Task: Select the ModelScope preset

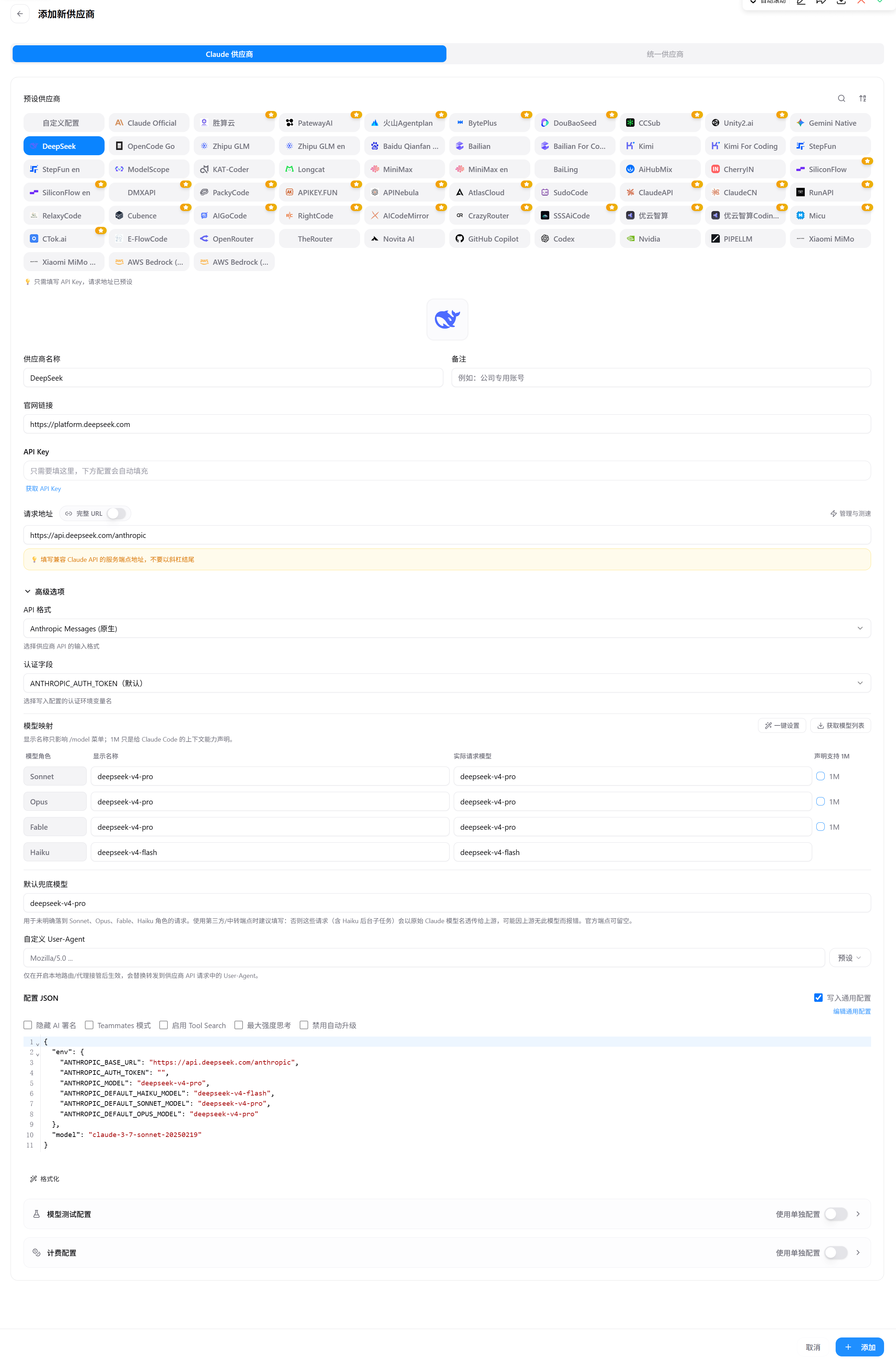Action: pos(149,169)
